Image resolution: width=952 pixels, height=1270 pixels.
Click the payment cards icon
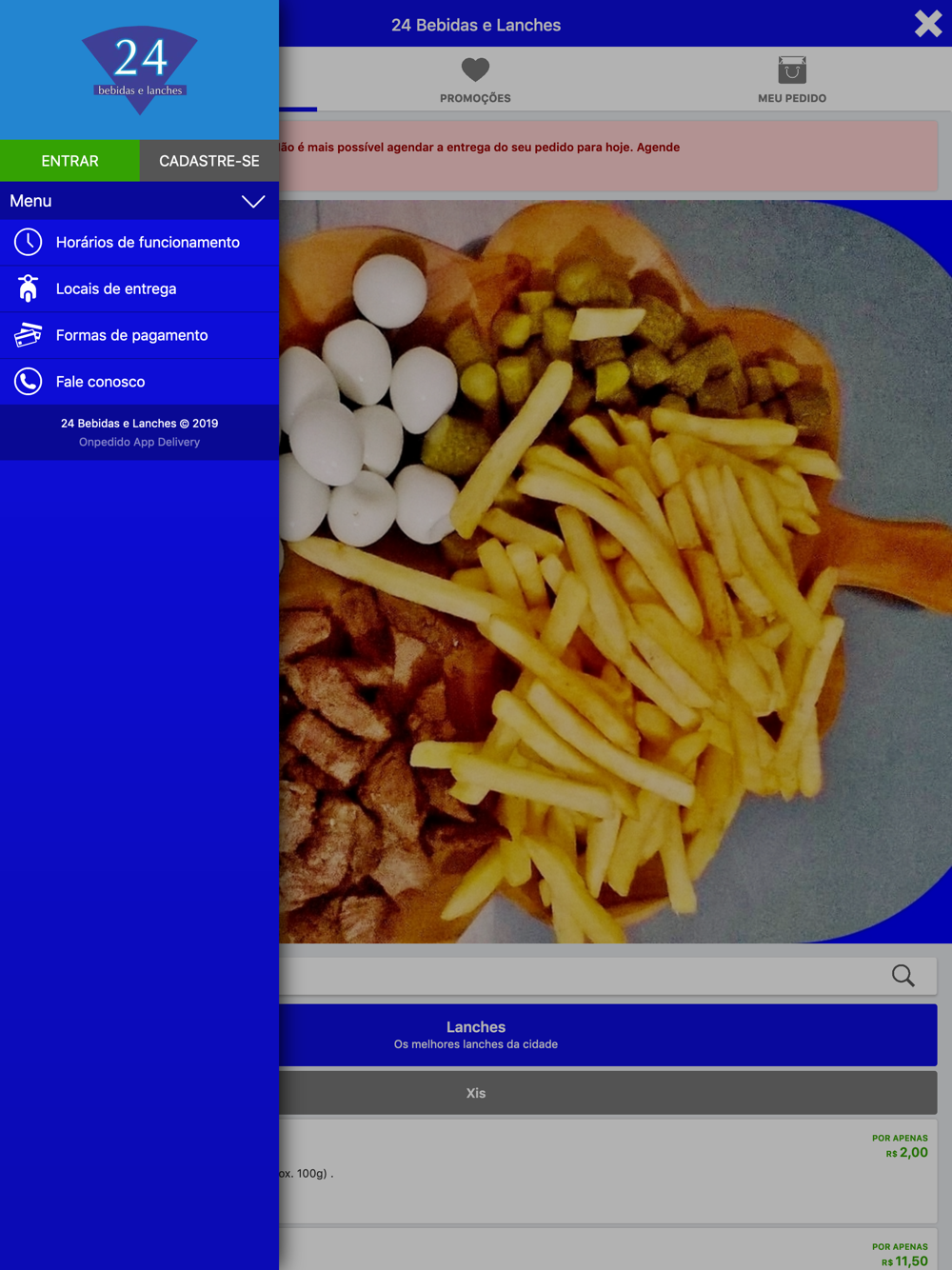point(28,335)
